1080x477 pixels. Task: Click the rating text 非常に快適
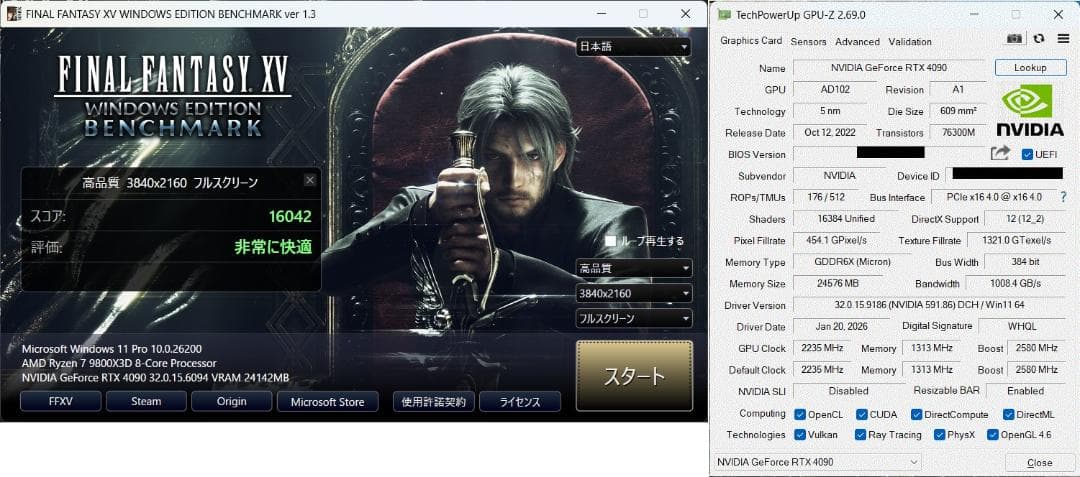pyautogui.click(x=273, y=246)
